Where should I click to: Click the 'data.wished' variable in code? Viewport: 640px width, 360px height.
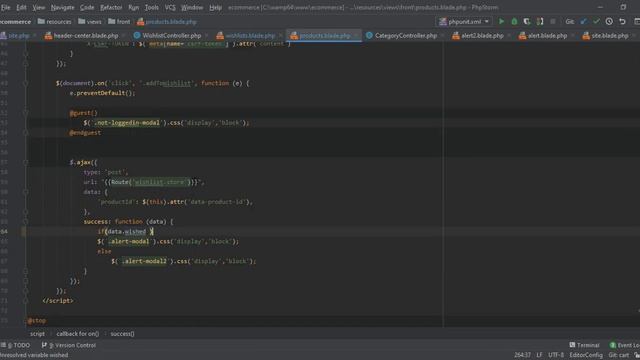[x=127, y=231]
